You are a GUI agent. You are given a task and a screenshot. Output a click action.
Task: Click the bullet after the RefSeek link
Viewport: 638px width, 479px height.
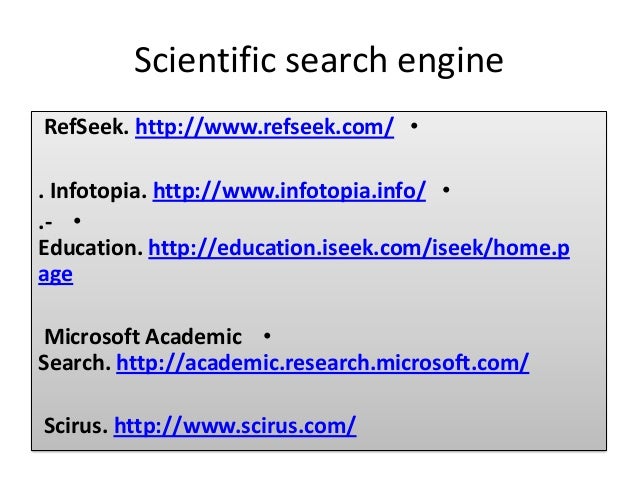click(414, 129)
